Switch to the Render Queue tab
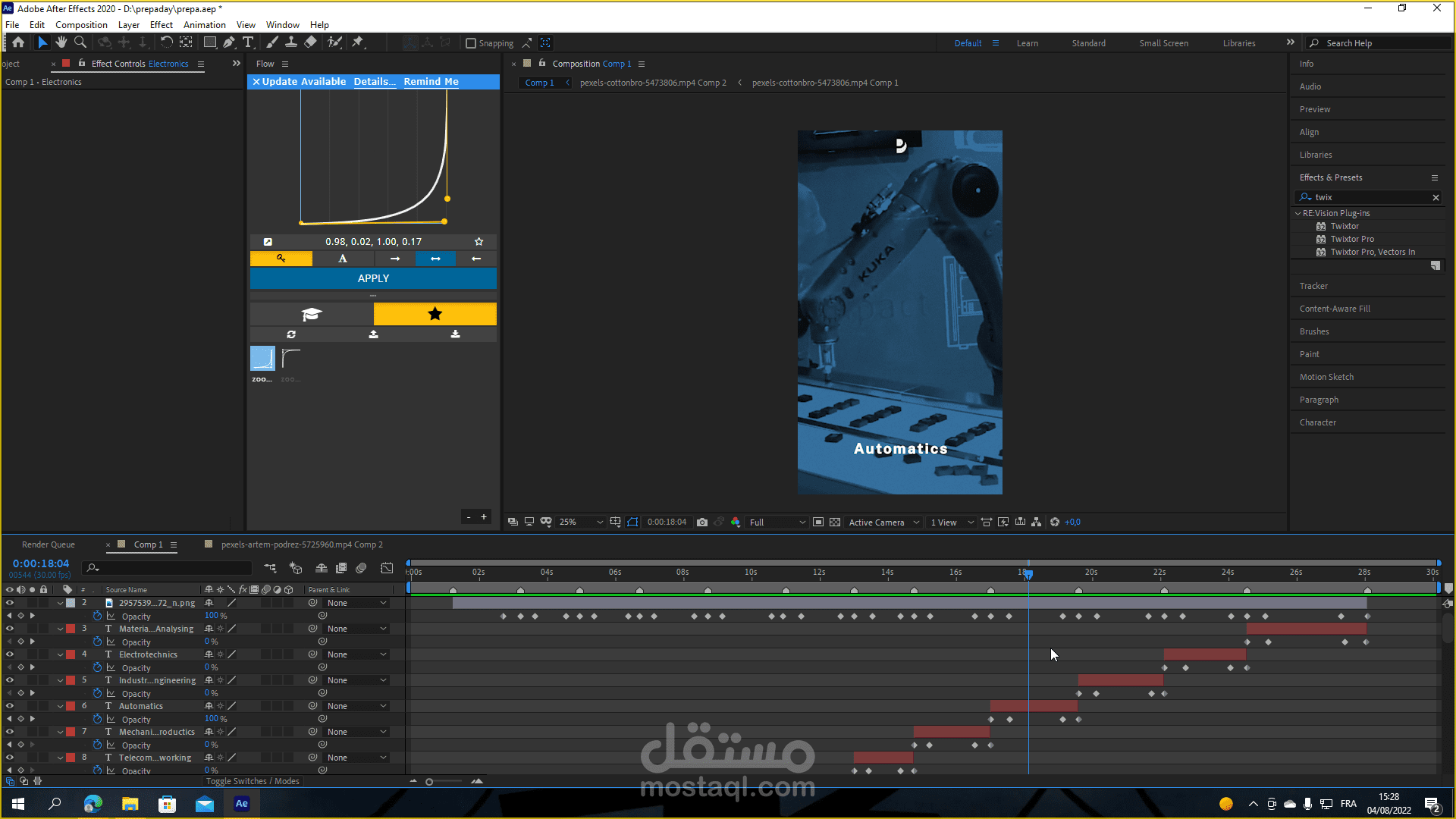This screenshot has height=819, width=1456. pyautogui.click(x=49, y=544)
